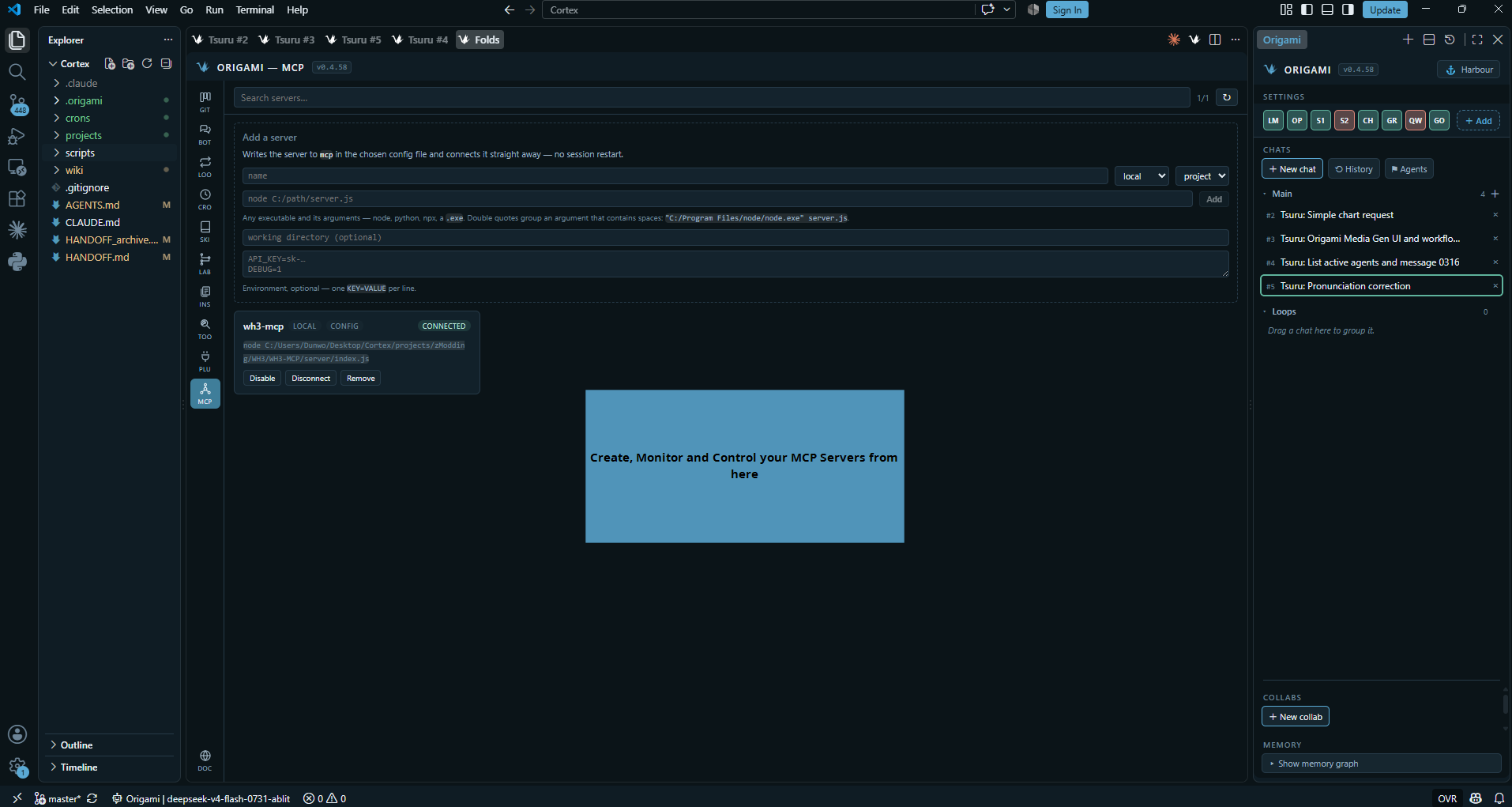Open the PLU plugins section icon
Image resolution: width=1512 pixels, height=807 pixels.
[x=205, y=360]
